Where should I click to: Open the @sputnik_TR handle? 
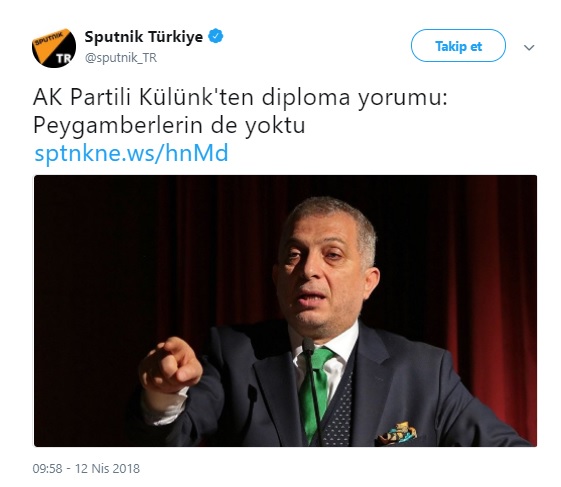[121, 58]
